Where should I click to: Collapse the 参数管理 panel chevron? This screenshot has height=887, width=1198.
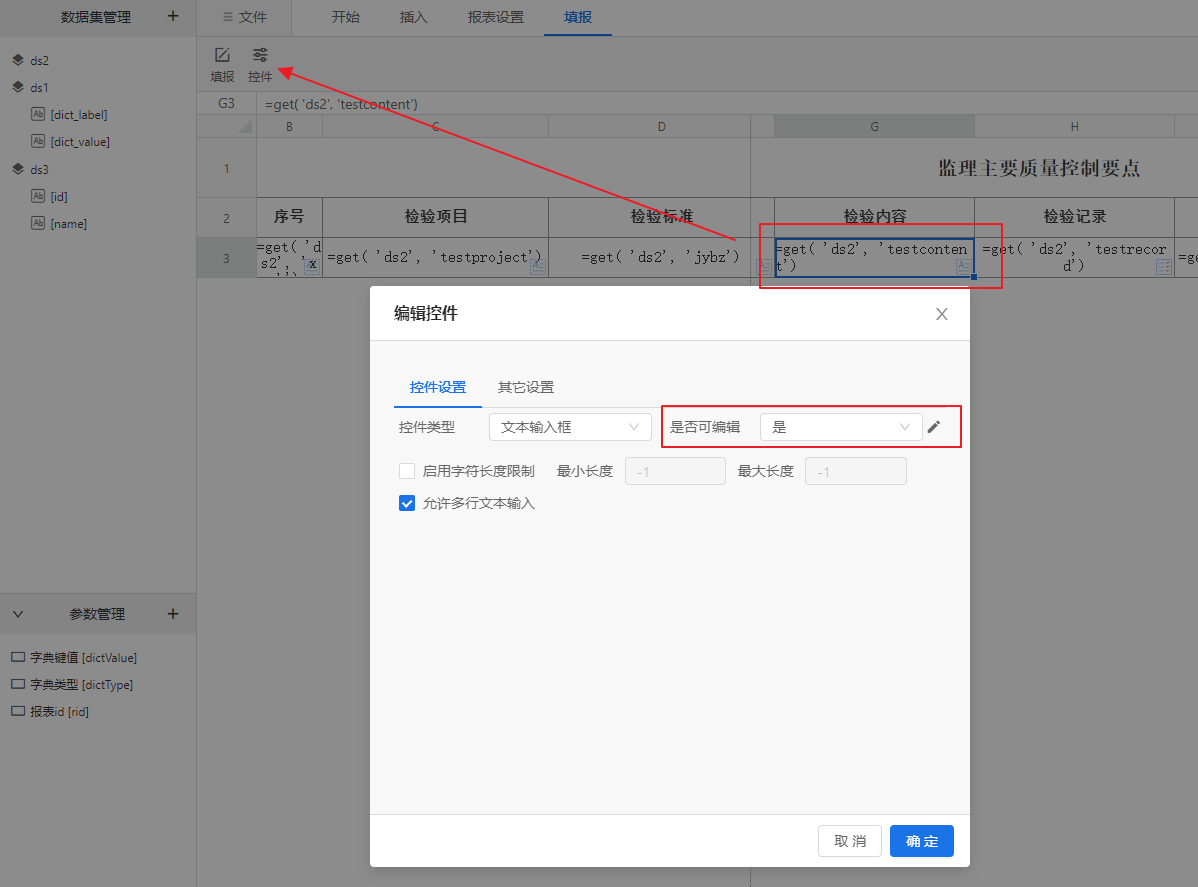tap(18, 614)
